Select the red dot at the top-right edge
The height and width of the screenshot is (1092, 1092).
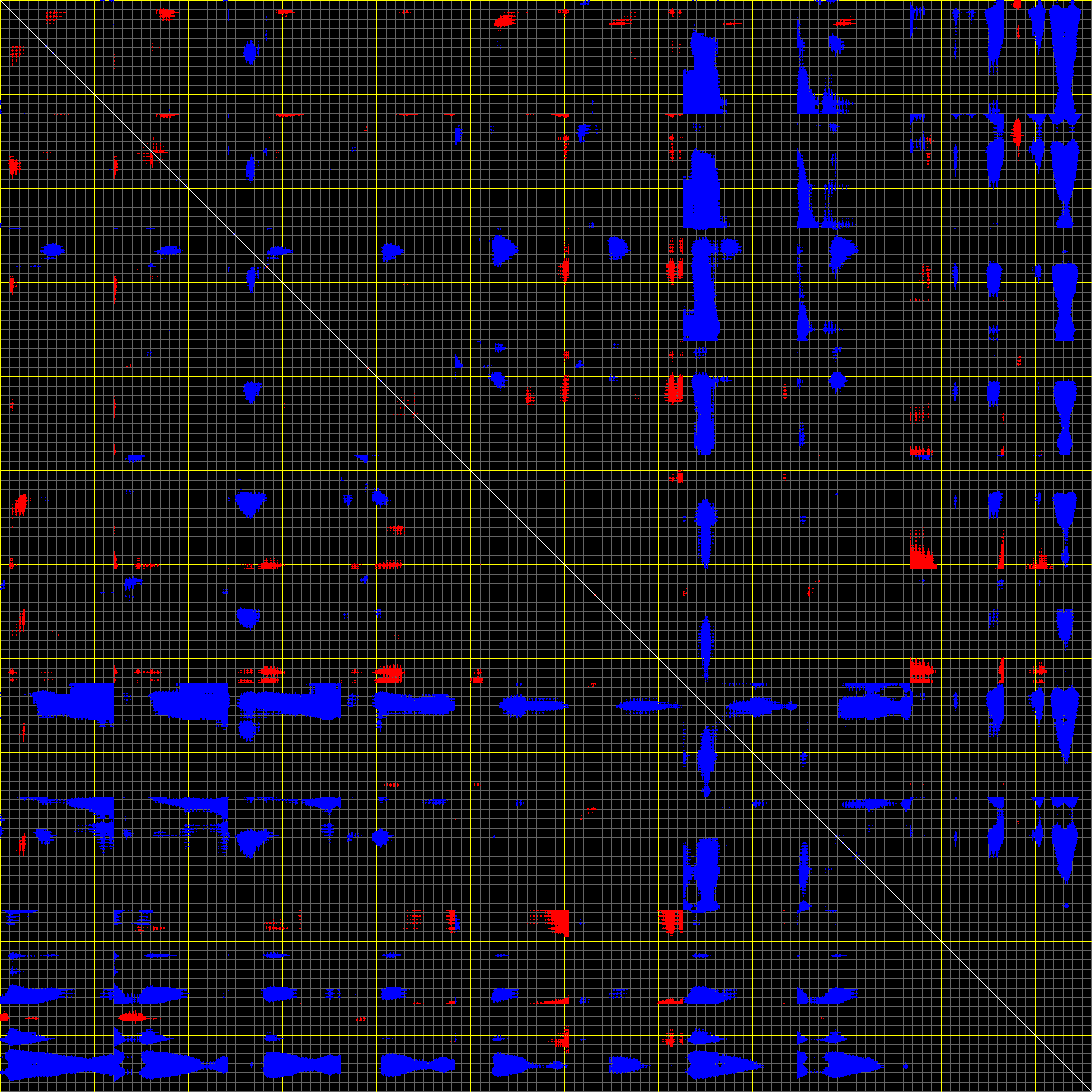coord(1017,5)
